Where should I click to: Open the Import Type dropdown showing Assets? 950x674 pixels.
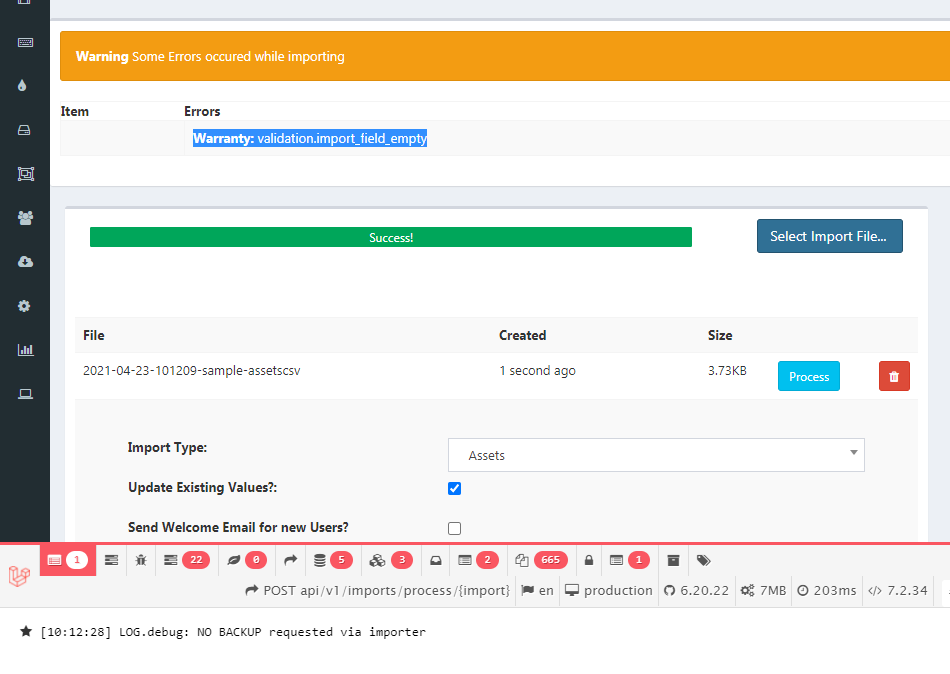[656, 454]
